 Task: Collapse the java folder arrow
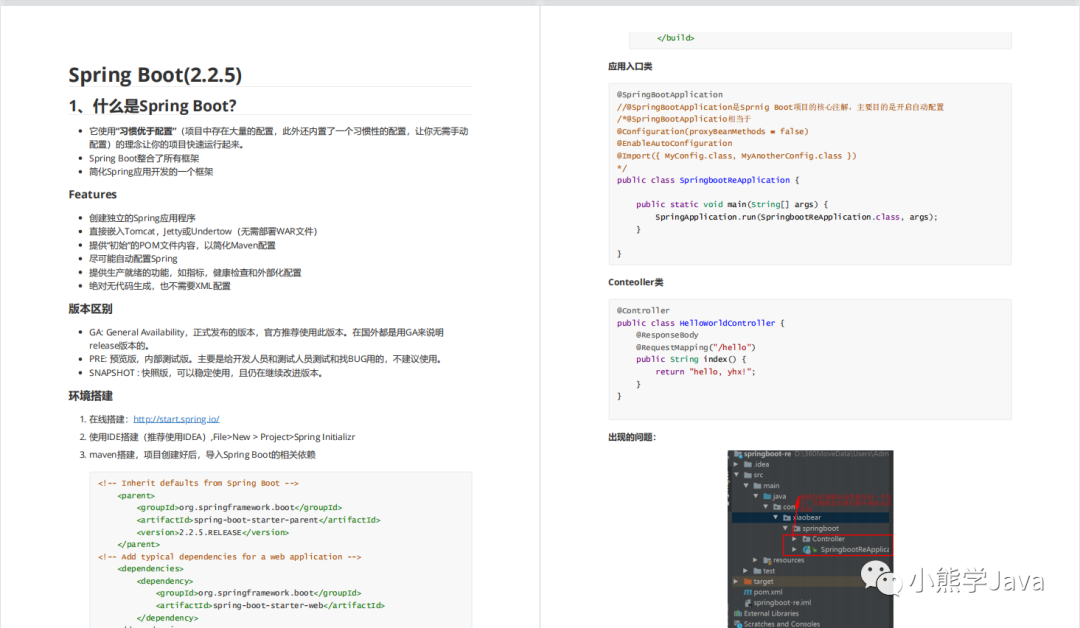tap(756, 496)
